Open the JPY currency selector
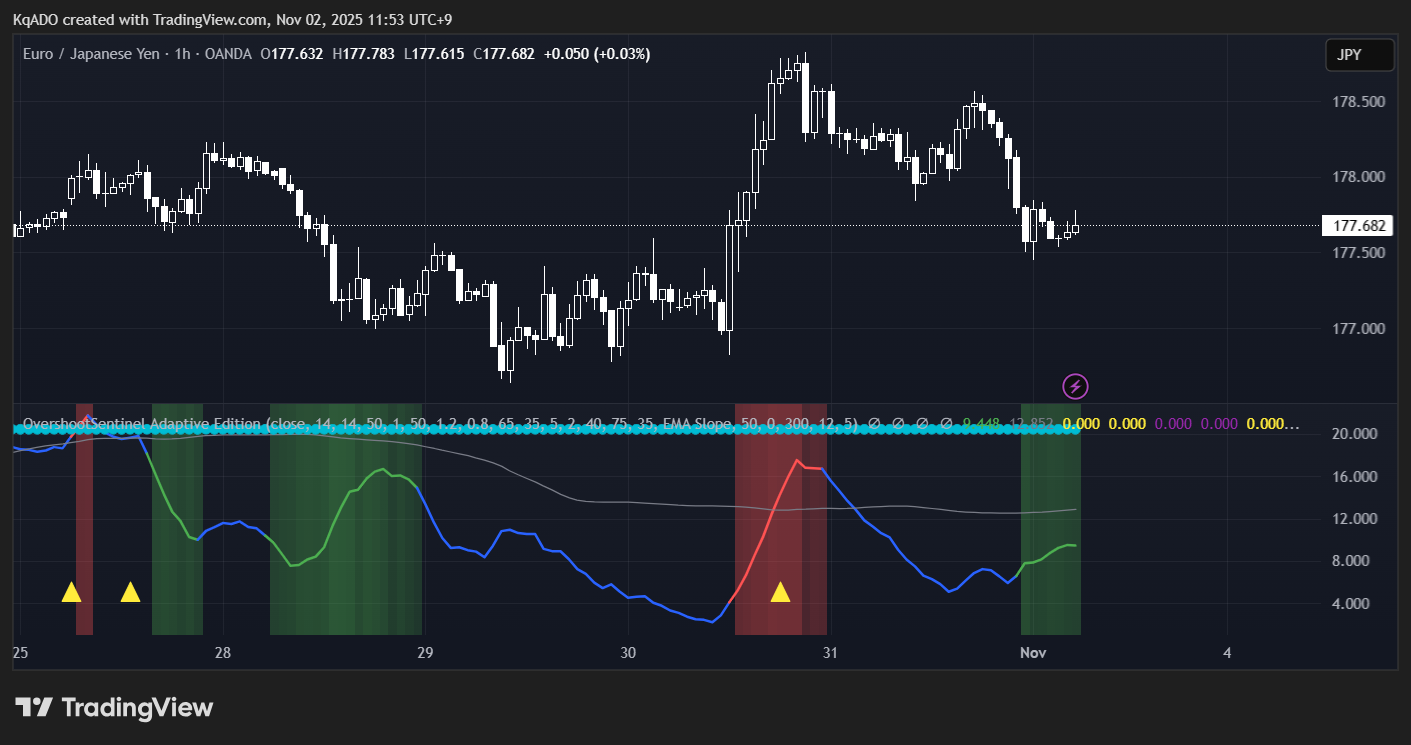This screenshot has width=1411, height=745. pyautogui.click(x=1359, y=56)
